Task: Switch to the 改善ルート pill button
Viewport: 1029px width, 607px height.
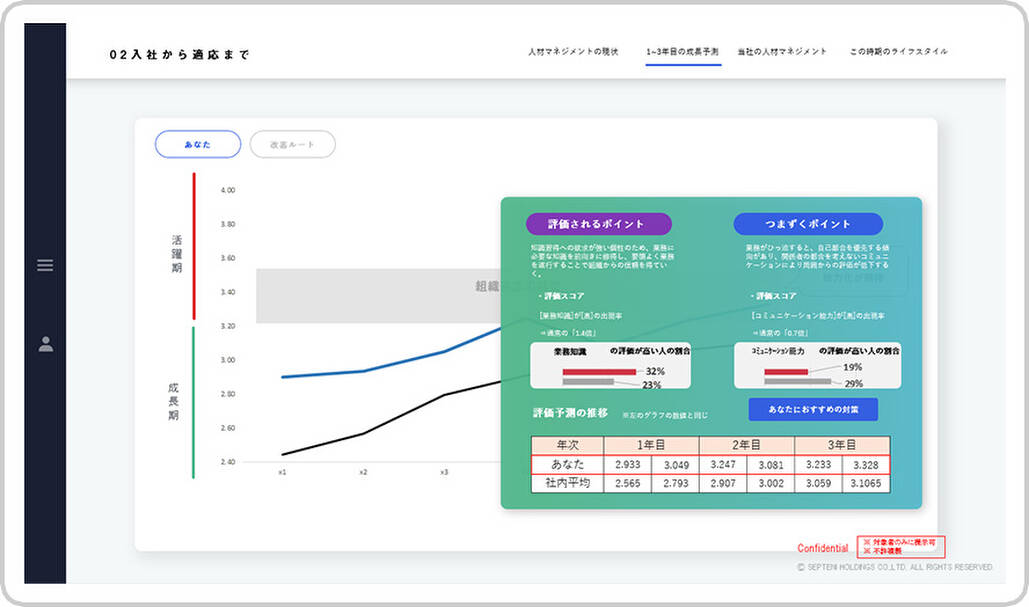Action: click(x=293, y=144)
